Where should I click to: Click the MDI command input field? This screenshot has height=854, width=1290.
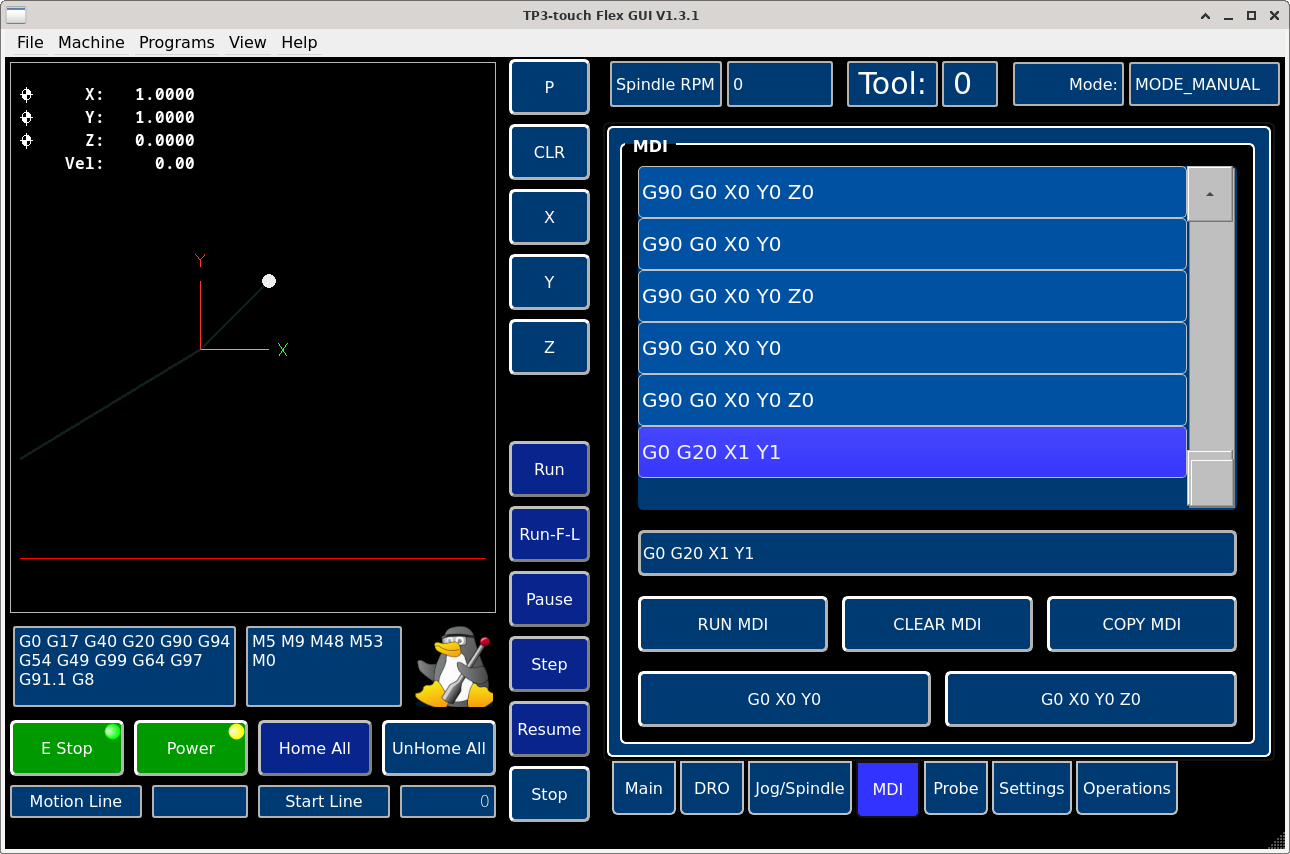(x=936, y=553)
